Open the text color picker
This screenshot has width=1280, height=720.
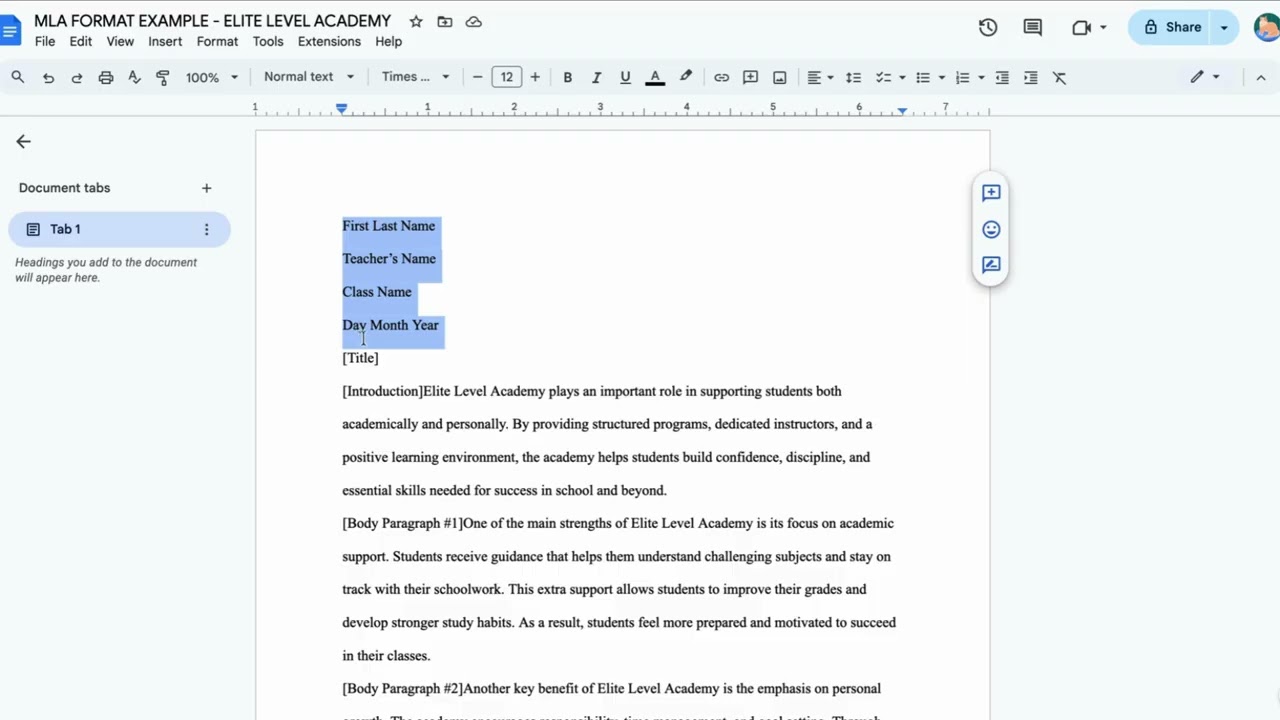655,77
